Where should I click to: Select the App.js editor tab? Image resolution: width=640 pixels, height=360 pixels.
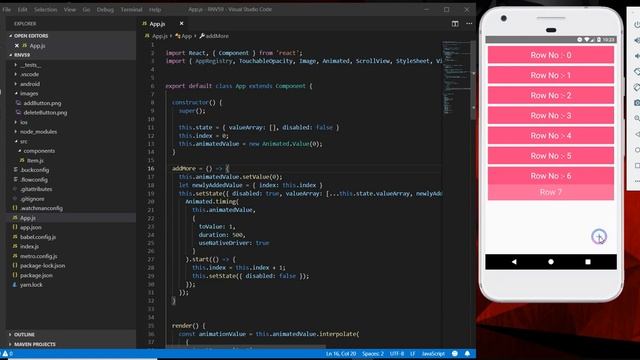[x=157, y=24]
